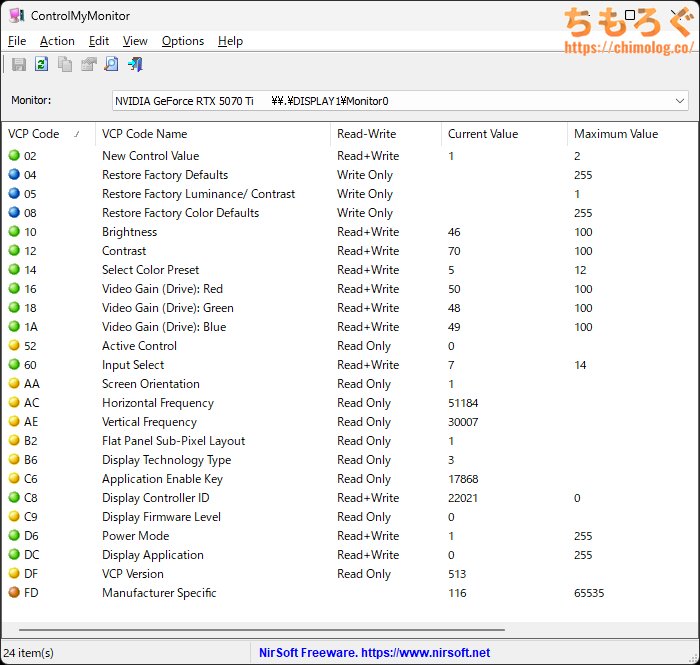The width and height of the screenshot is (700, 665).
Task: Click the blue dot beside code 08
Action: pyautogui.click(x=14, y=212)
